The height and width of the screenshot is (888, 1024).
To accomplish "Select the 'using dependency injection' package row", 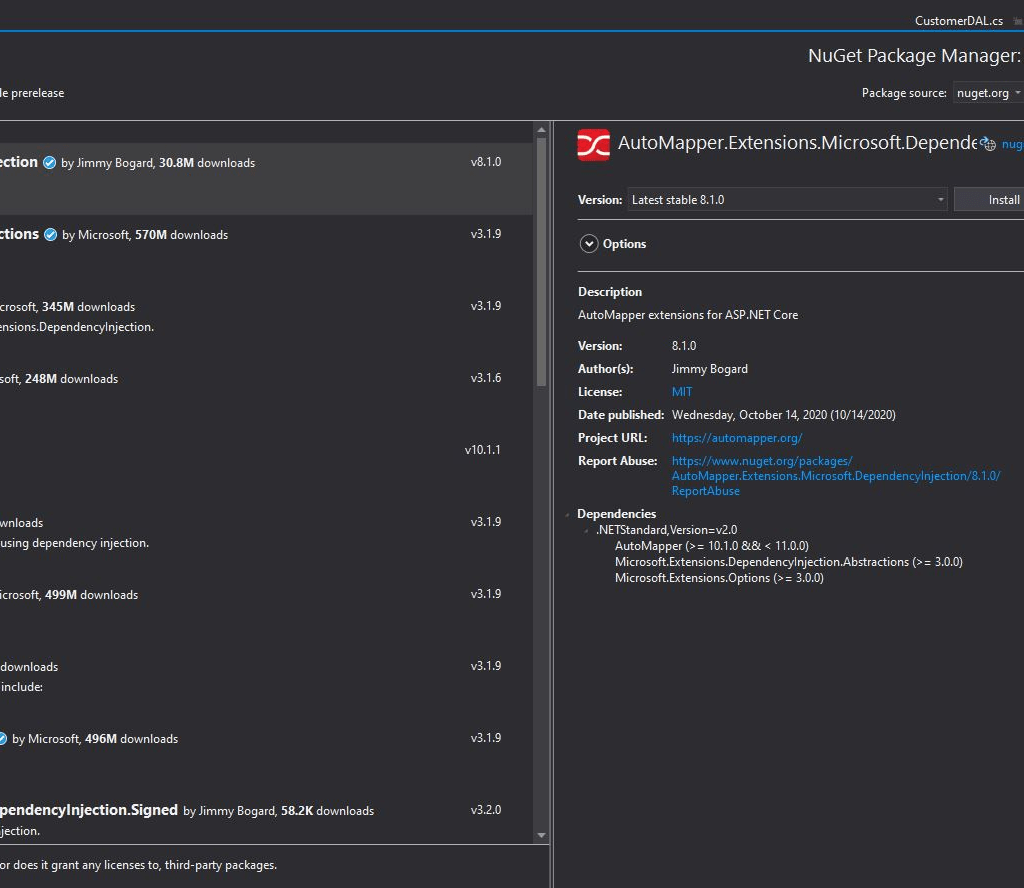I will 266,538.
